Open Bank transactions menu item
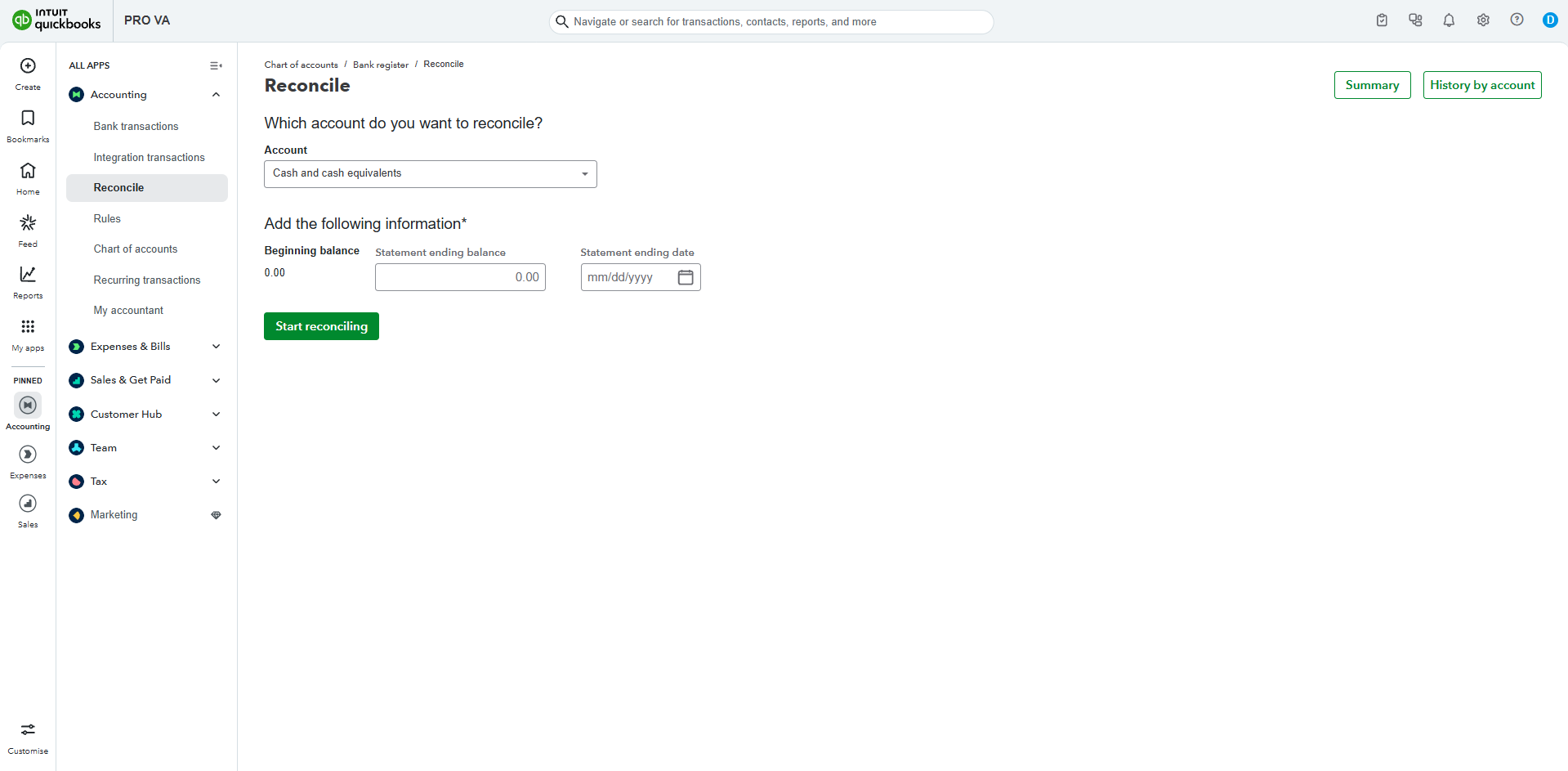1568x771 pixels. point(136,127)
